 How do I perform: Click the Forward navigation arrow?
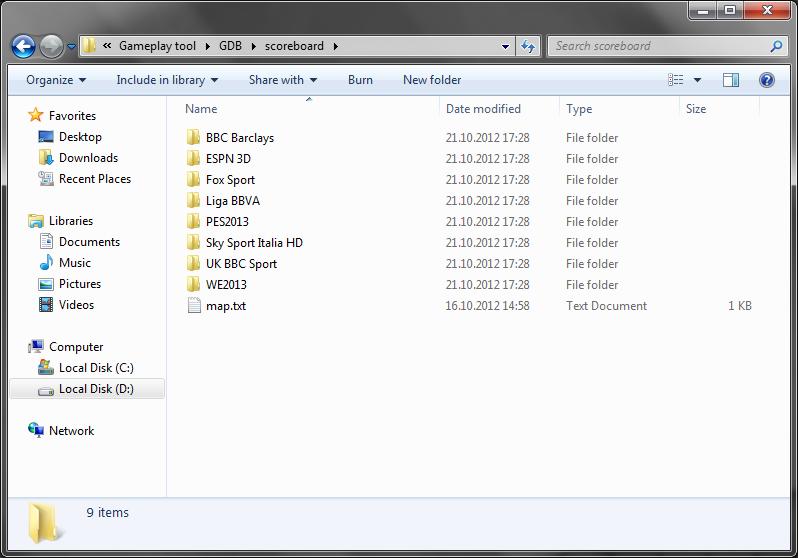point(51,46)
